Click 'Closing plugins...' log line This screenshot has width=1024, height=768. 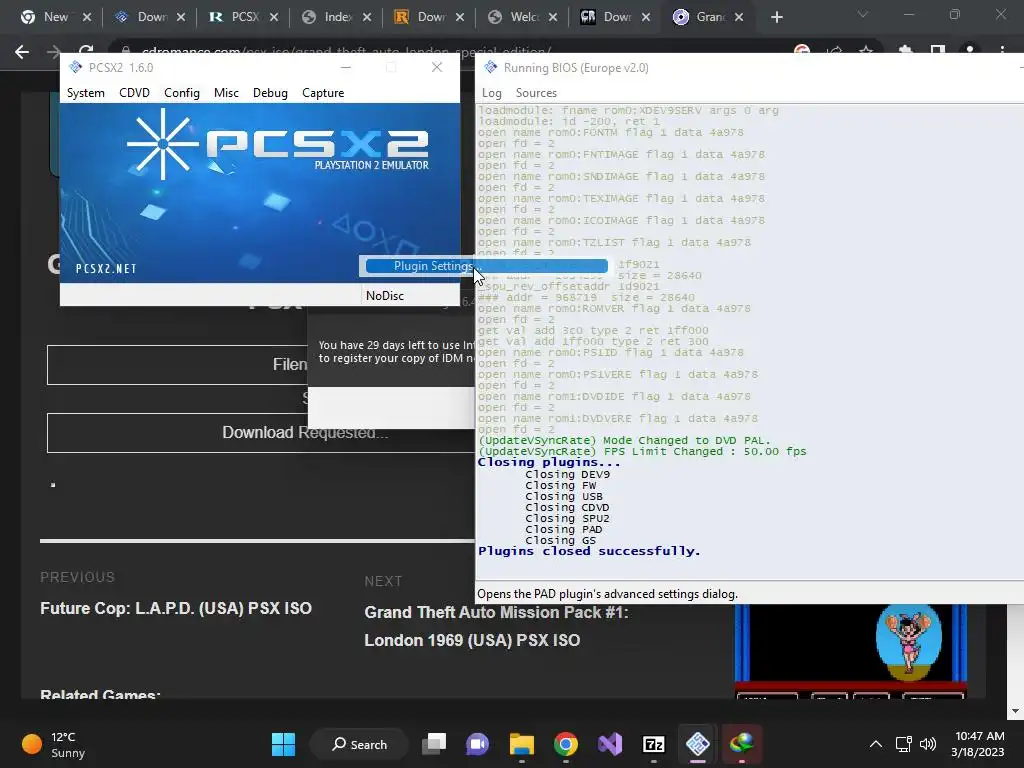point(549,462)
